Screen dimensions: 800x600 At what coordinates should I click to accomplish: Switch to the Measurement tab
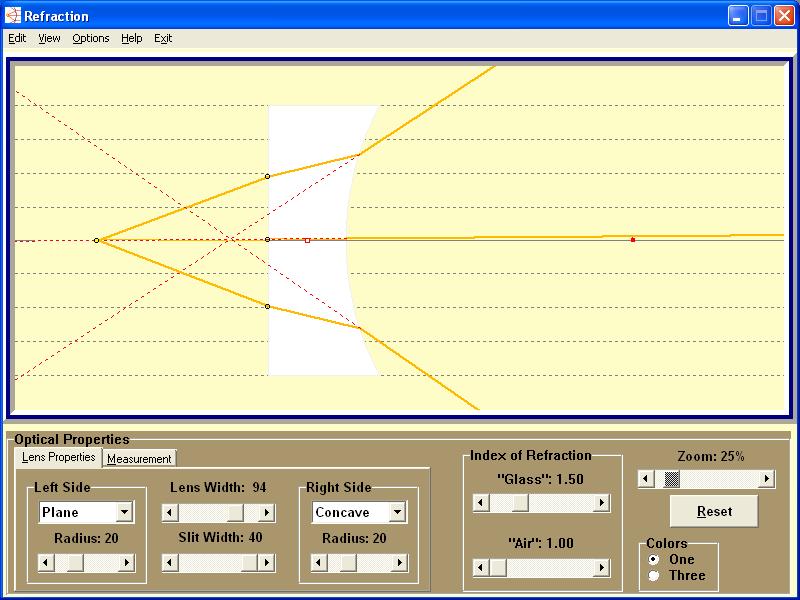(x=139, y=459)
